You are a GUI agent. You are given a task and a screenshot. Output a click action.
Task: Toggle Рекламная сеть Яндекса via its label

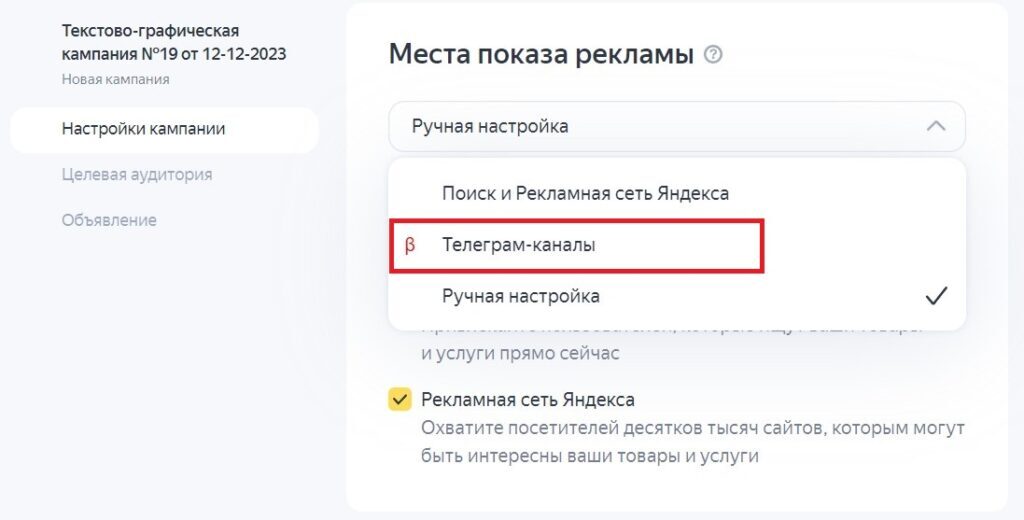point(528,400)
